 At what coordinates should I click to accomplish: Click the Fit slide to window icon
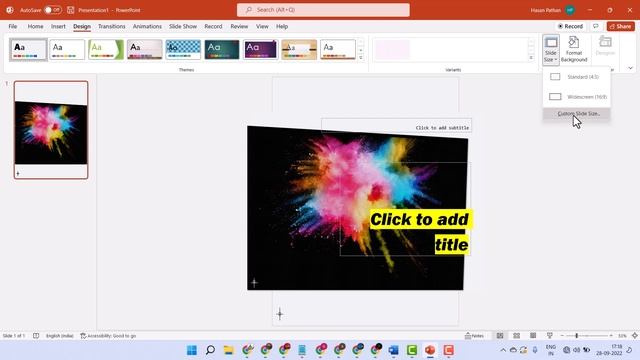(635, 336)
